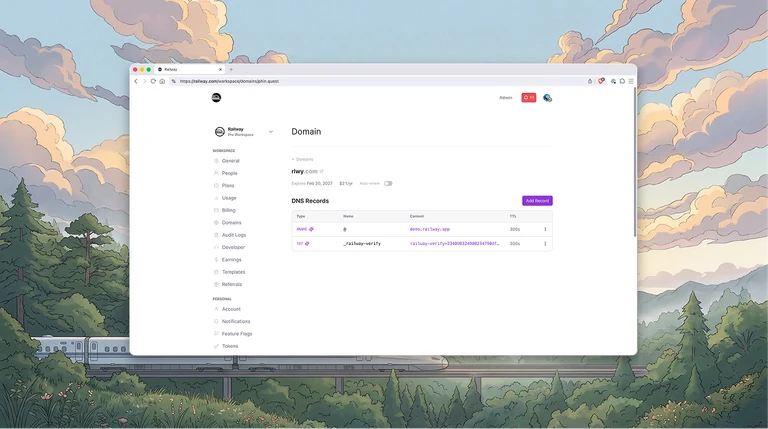Click the Add Record button
The height and width of the screenshot is (429, 768).
coord(537,201)
